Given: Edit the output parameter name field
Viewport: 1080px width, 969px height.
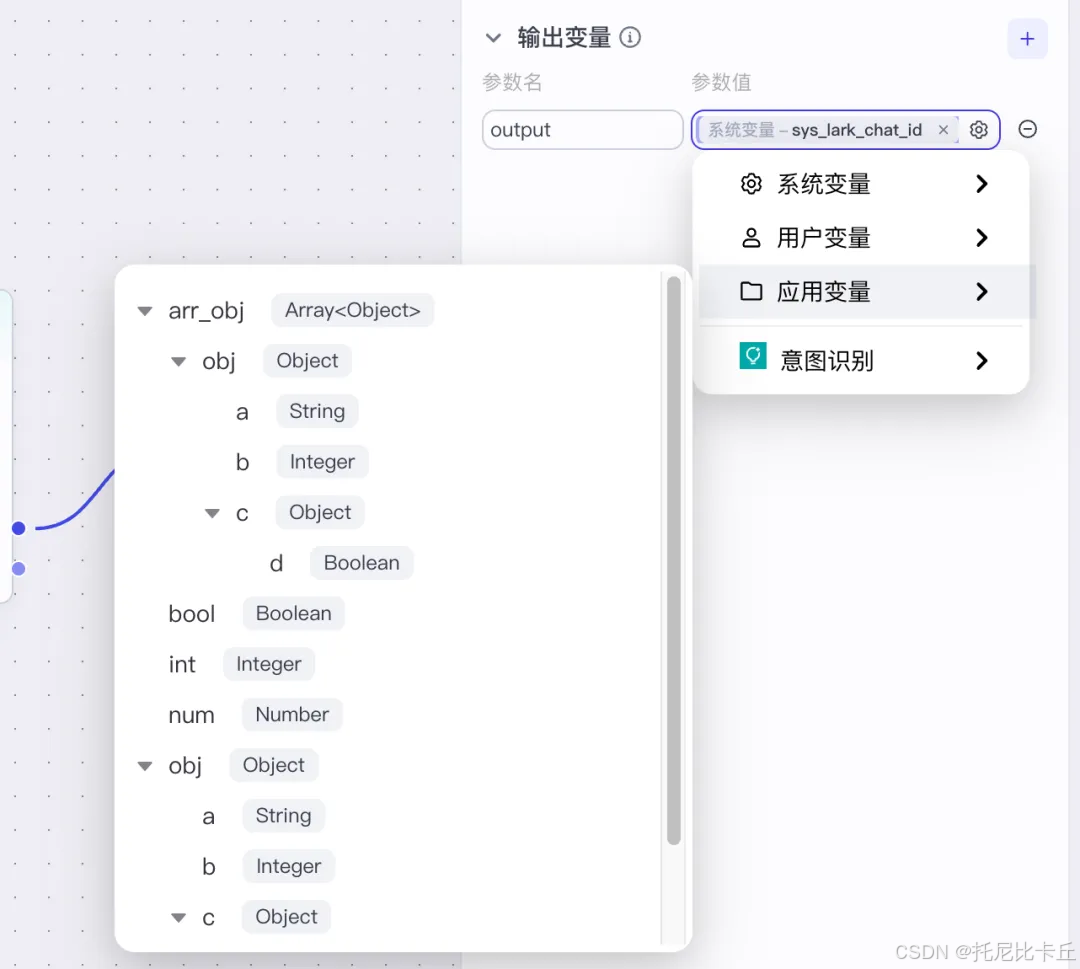Looking at the screenshot, I should coord(582,129).
